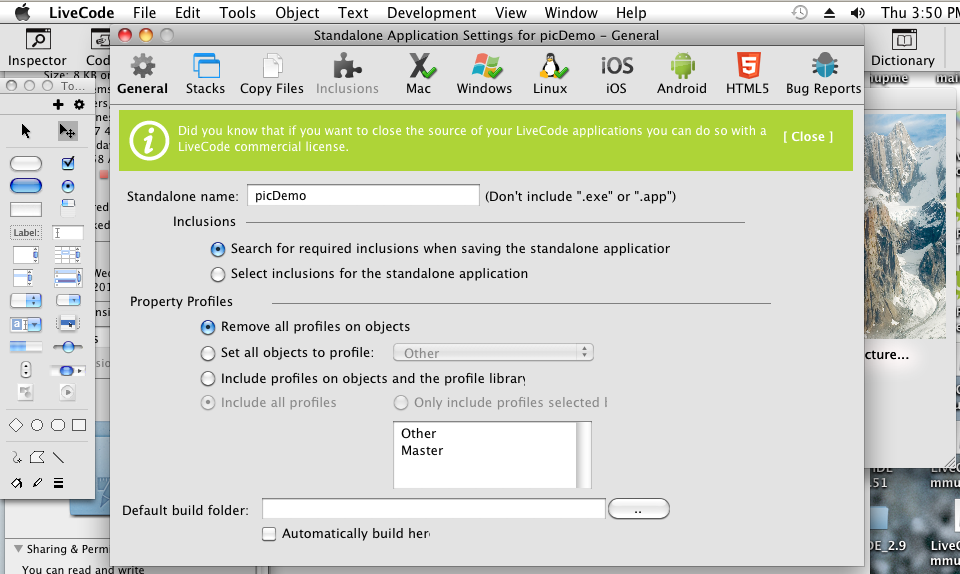
Task: Select 'Include profiles on objects' radio option
Action: point(208,379)
